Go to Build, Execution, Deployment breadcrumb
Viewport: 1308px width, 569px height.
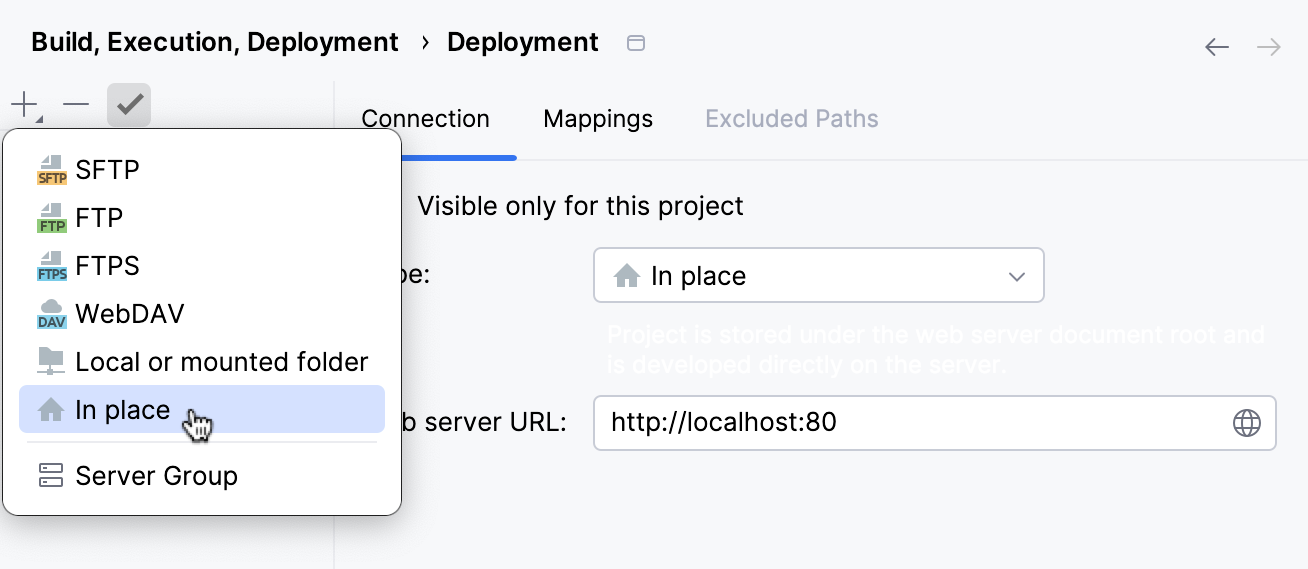click(215, 43)
